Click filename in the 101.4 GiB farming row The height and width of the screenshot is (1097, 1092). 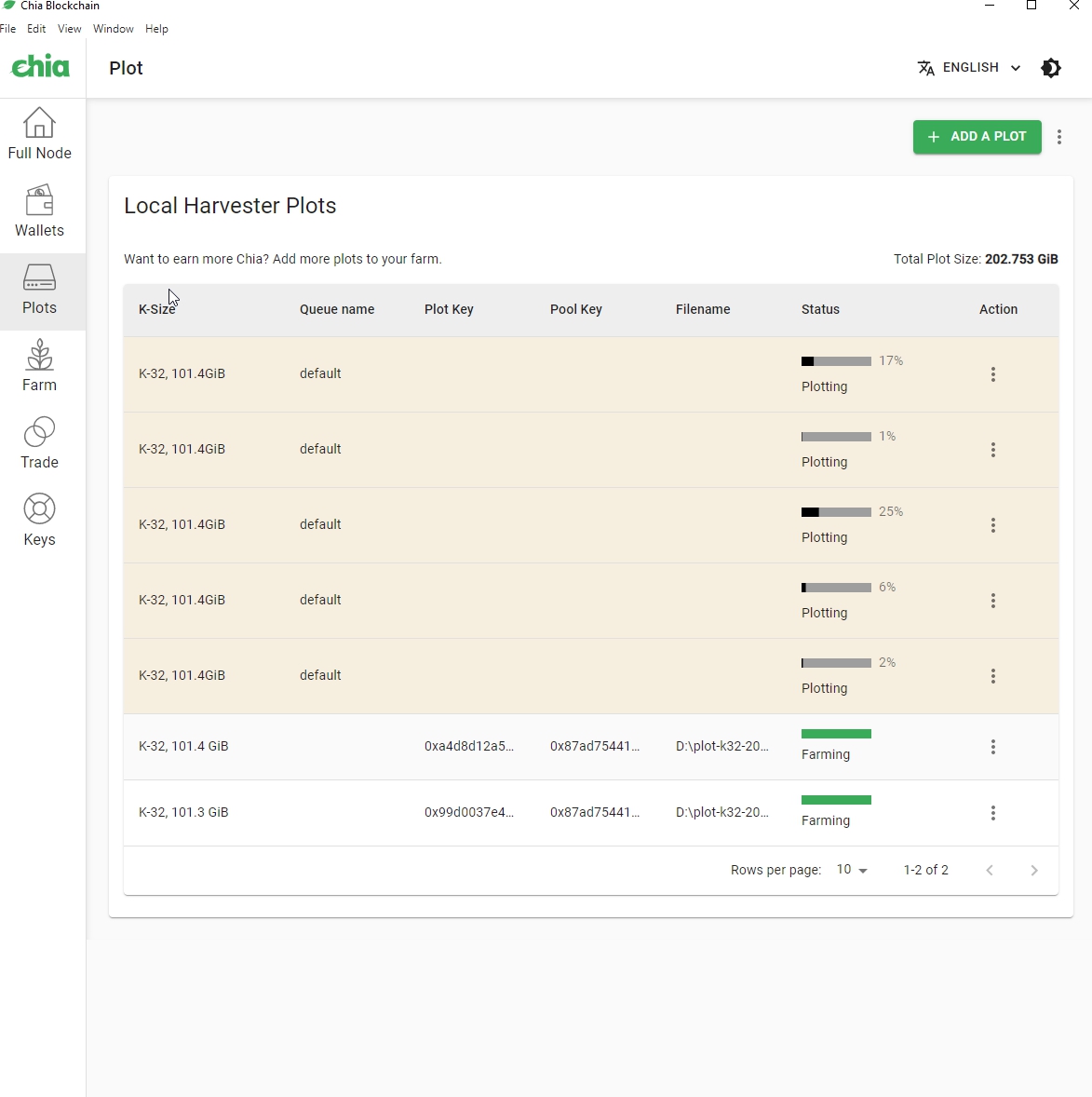click(x=721, y=746)
